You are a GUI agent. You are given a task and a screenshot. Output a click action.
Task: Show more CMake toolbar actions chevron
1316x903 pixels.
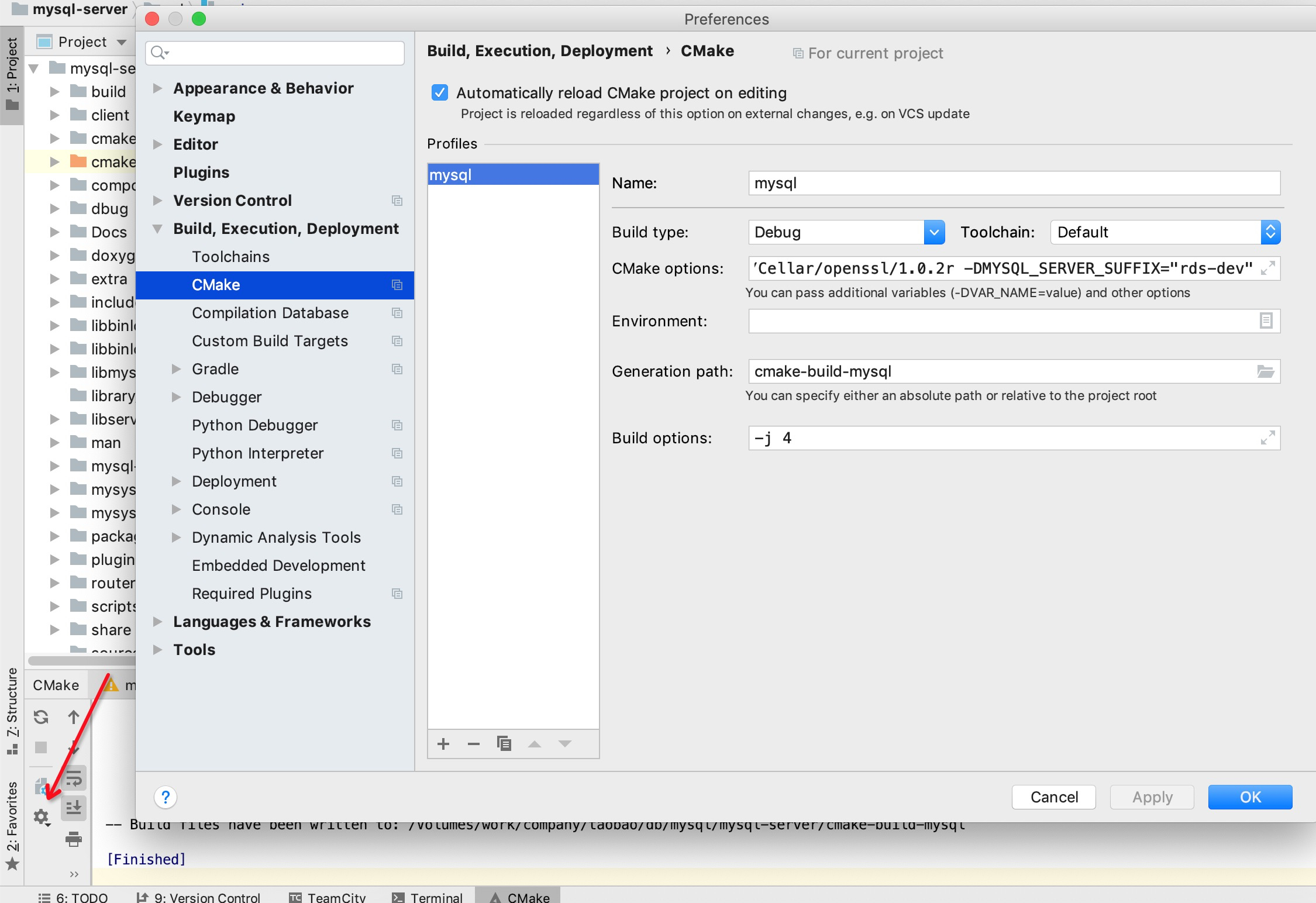(x=74, y=874)
